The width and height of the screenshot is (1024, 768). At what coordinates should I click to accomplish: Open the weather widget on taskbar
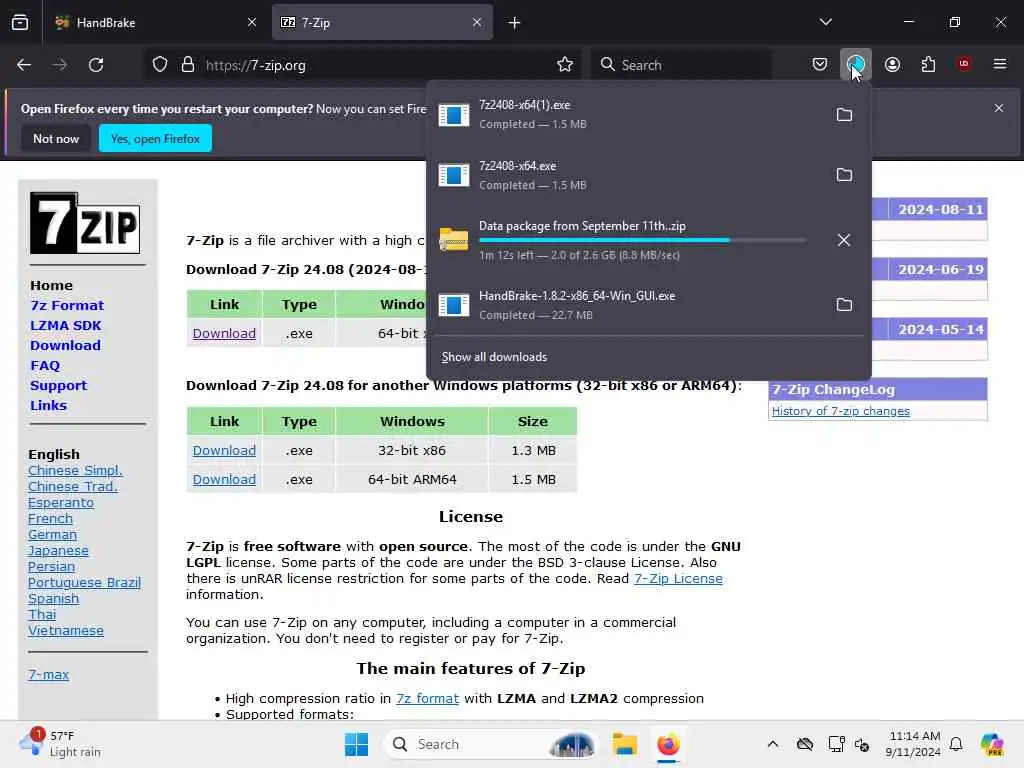click(x=60, y=744)
